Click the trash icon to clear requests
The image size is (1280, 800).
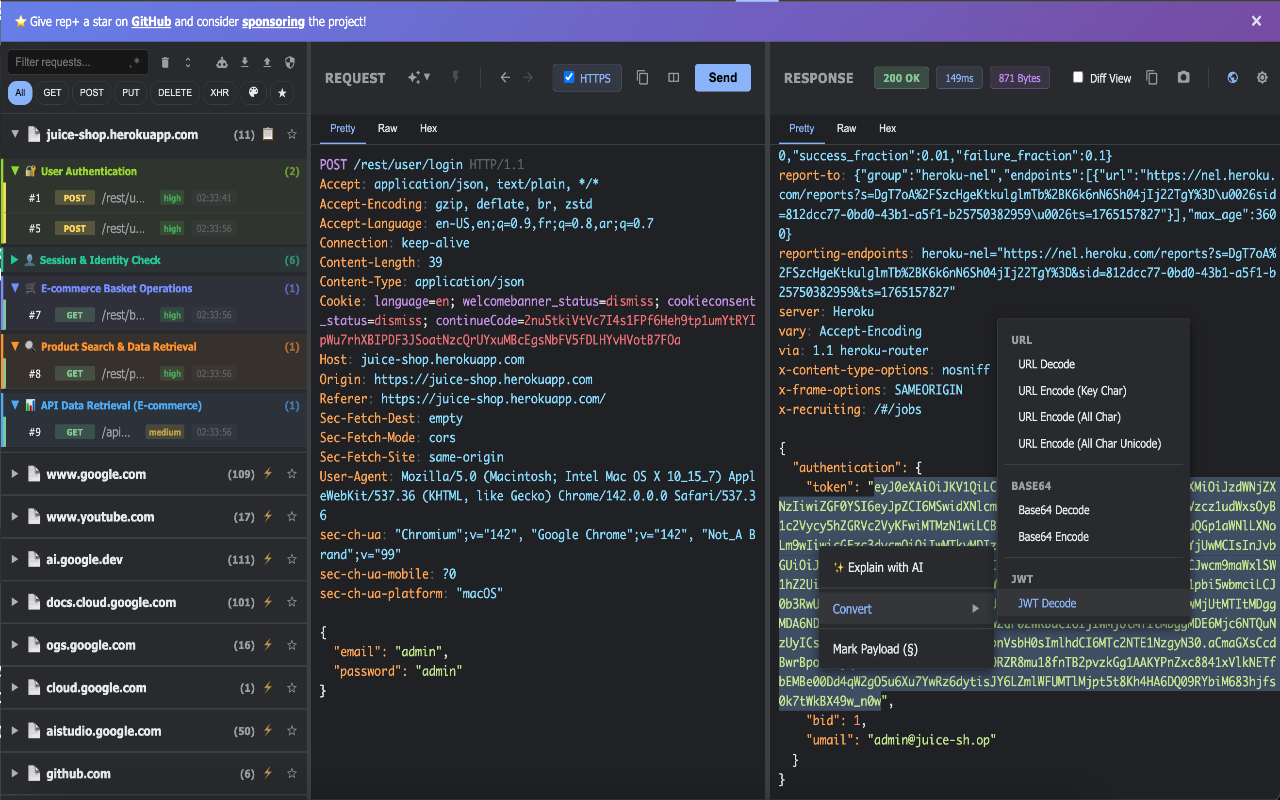165,62
